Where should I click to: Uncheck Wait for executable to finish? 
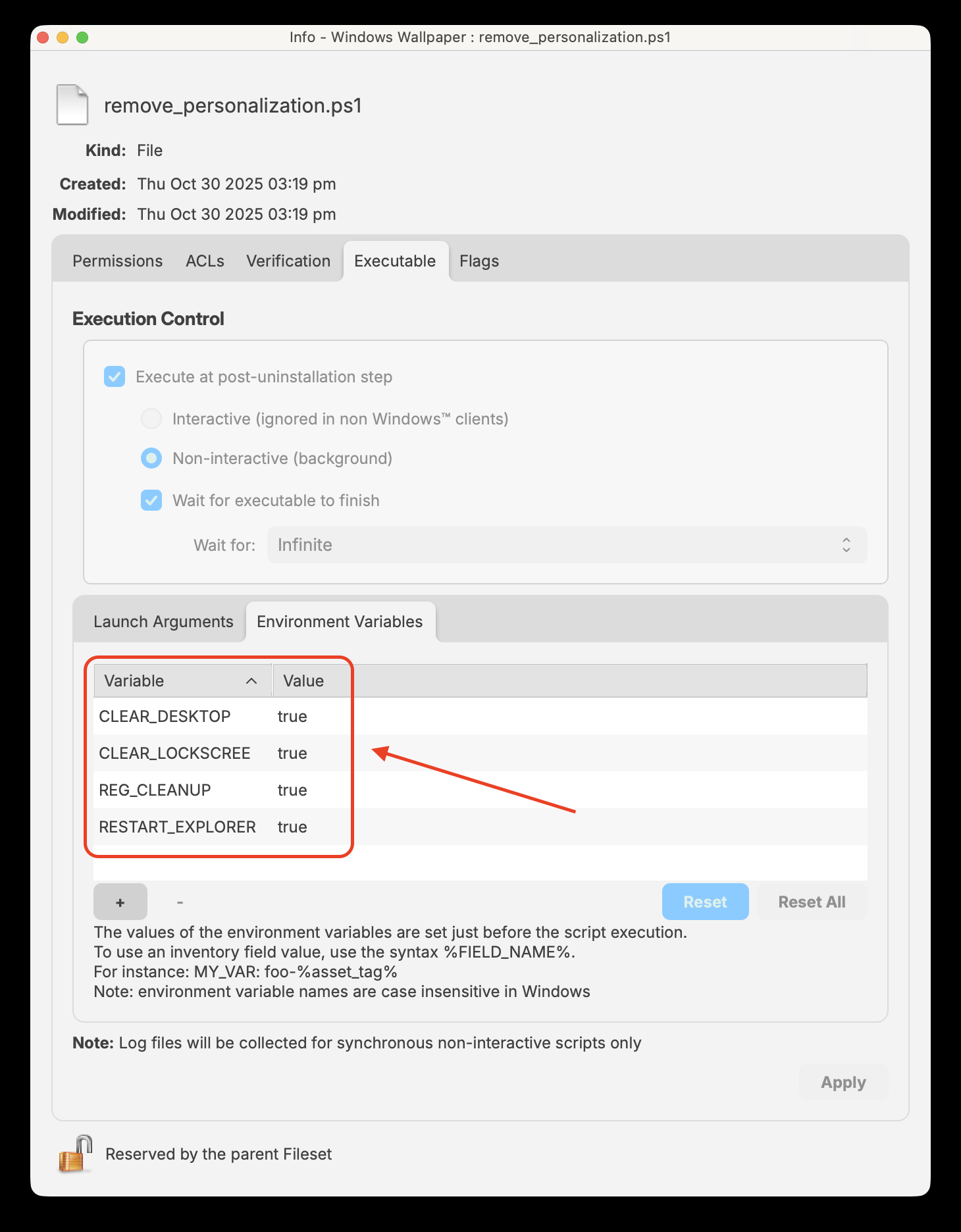tap(151, 501)
